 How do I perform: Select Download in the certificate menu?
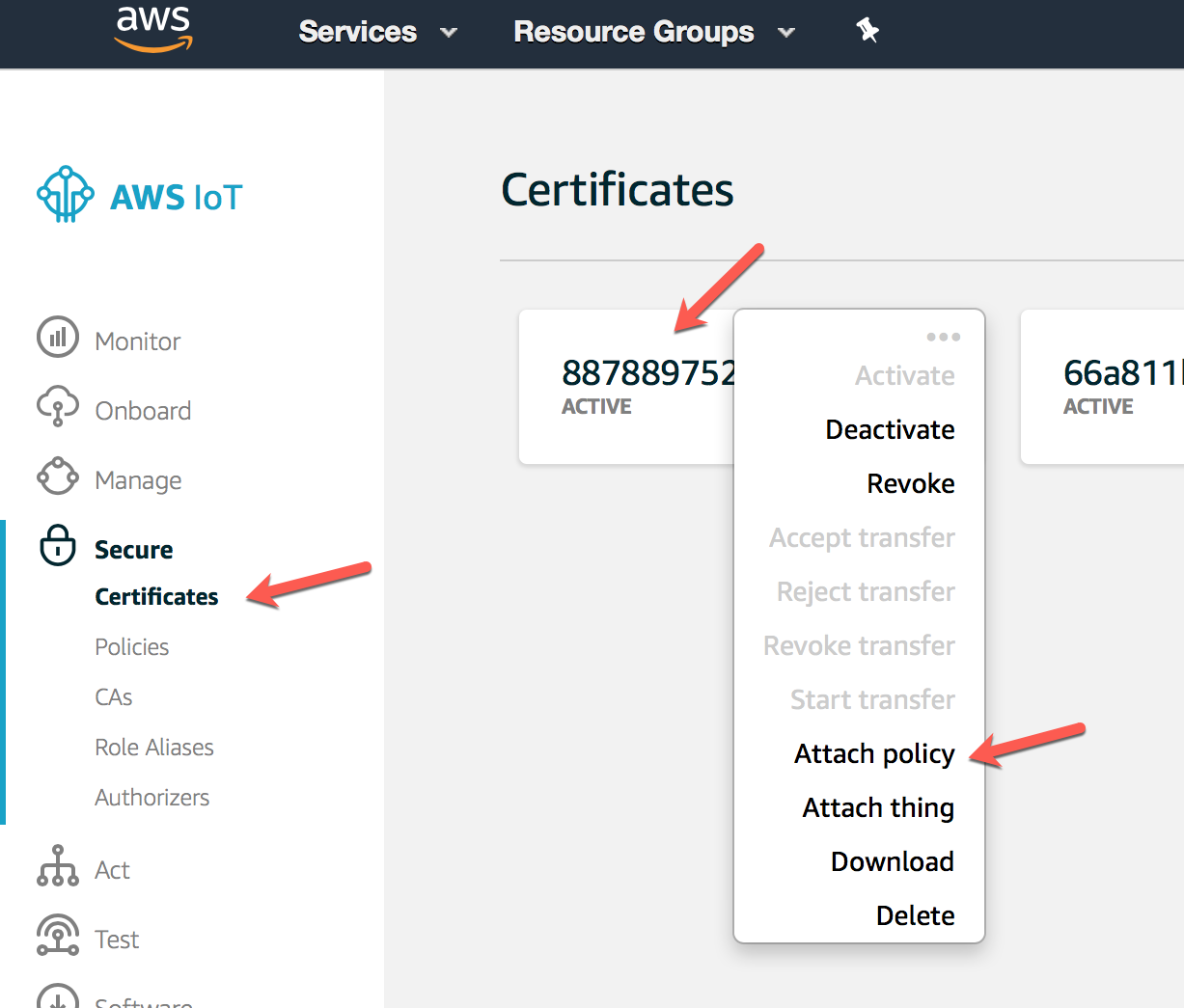tap(893, 861)
